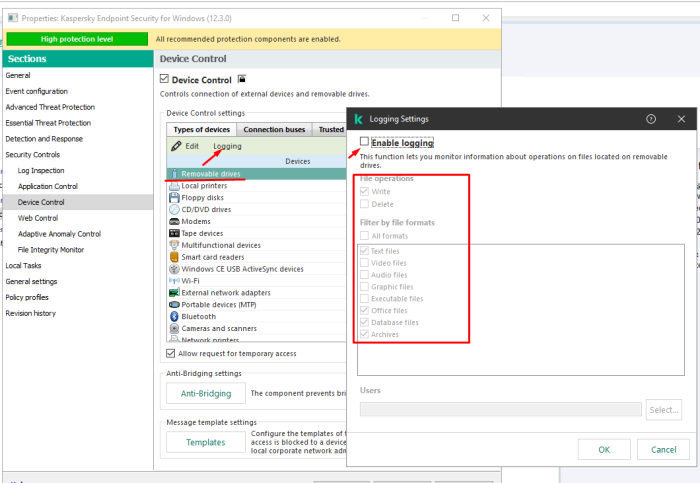Click the Wi-Fi device icon
700x483 pixels.
coord(175,281)
